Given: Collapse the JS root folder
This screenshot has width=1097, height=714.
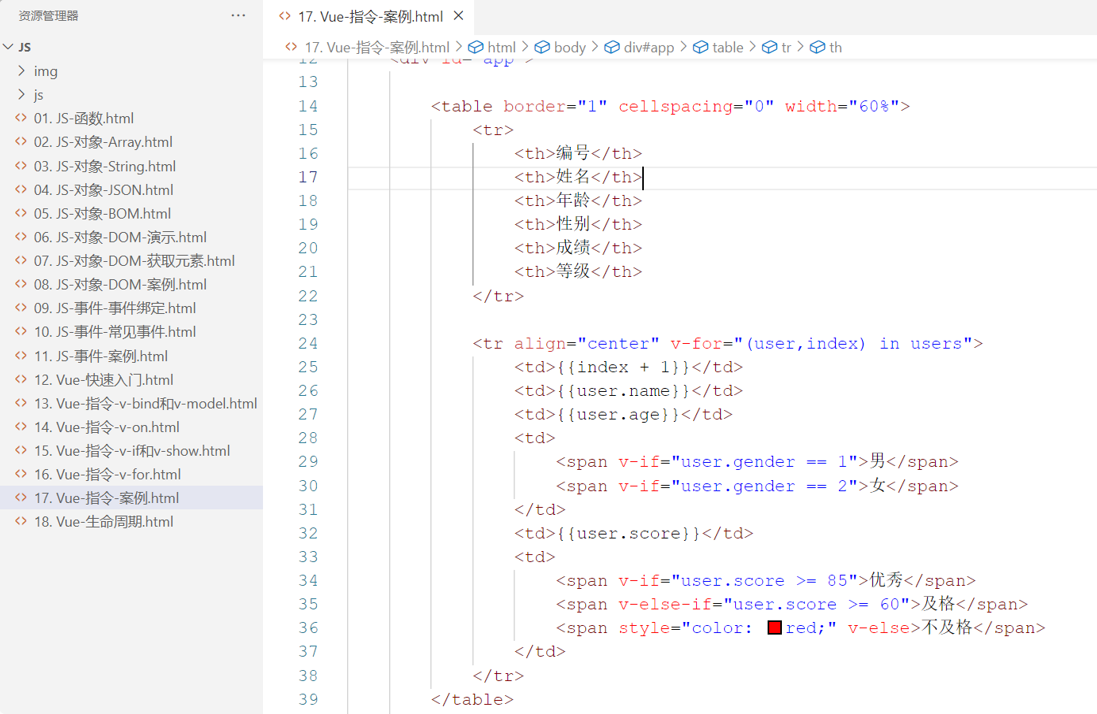Looking at the screenshot, I should pos(9,47).
